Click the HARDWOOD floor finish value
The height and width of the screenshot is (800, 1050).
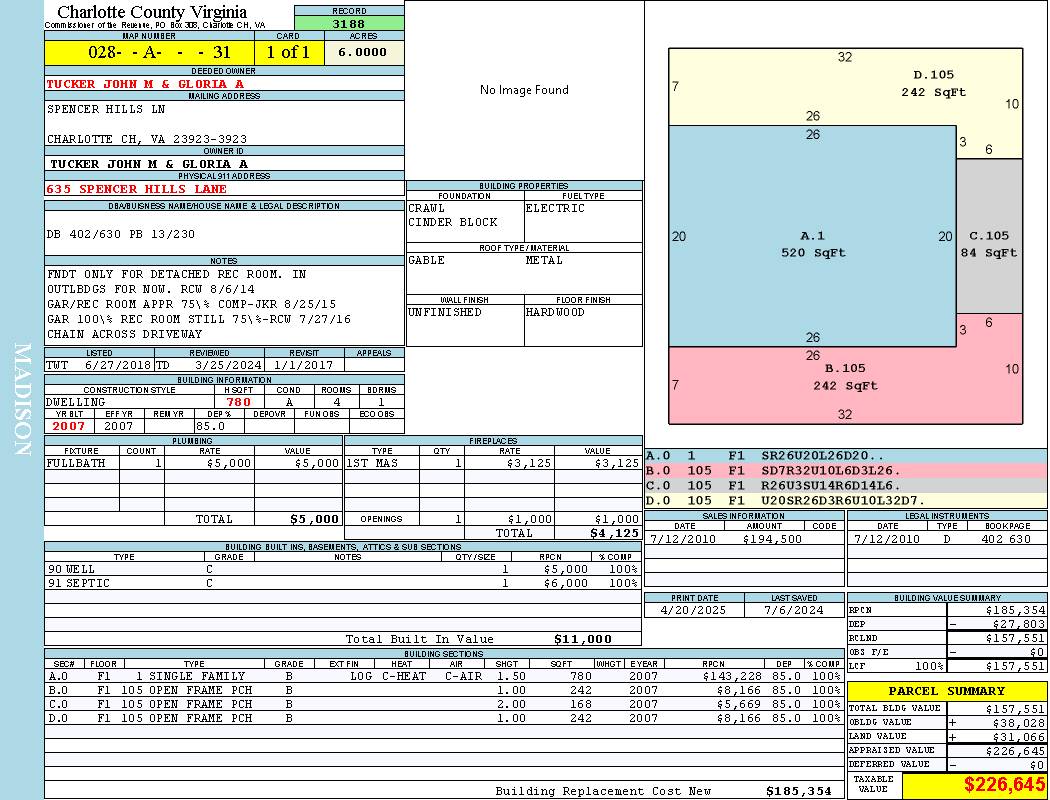click(x=555, y=312)
